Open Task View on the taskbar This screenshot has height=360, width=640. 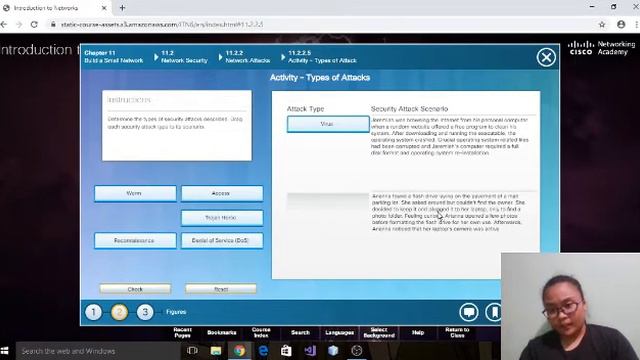[192, 351]
